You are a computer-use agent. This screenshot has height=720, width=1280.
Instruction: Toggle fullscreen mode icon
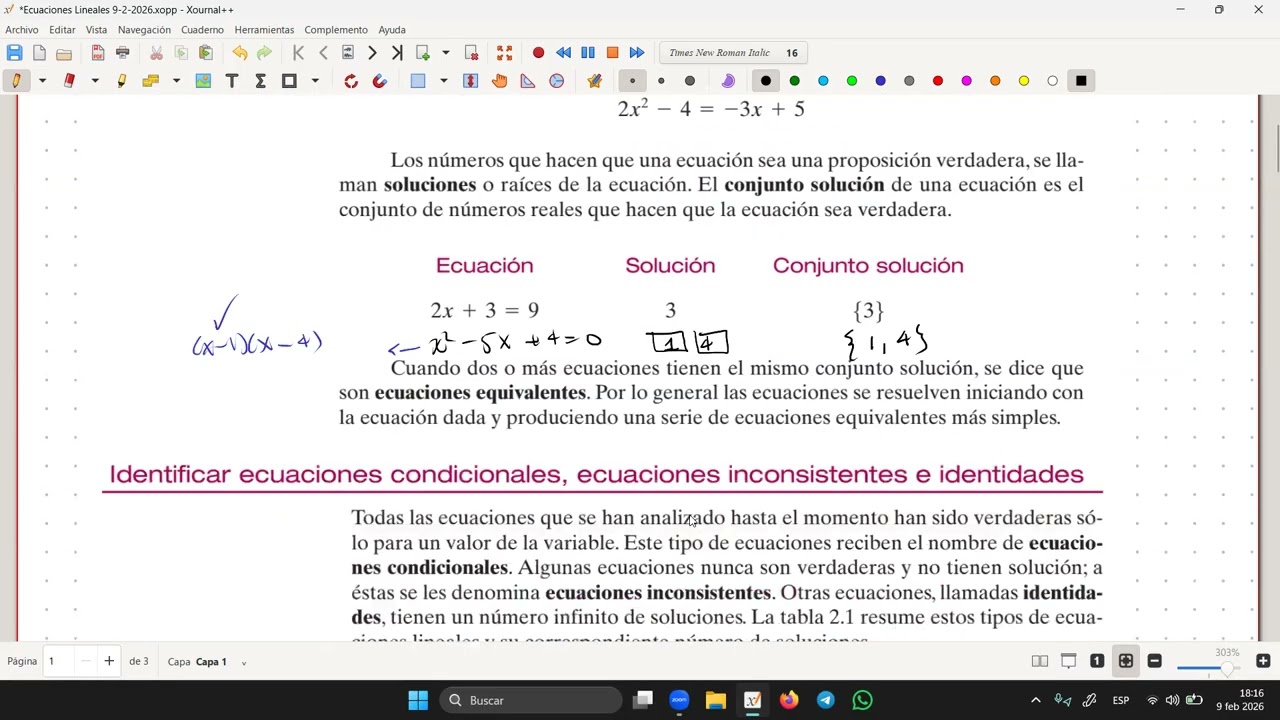click(505, 53)
